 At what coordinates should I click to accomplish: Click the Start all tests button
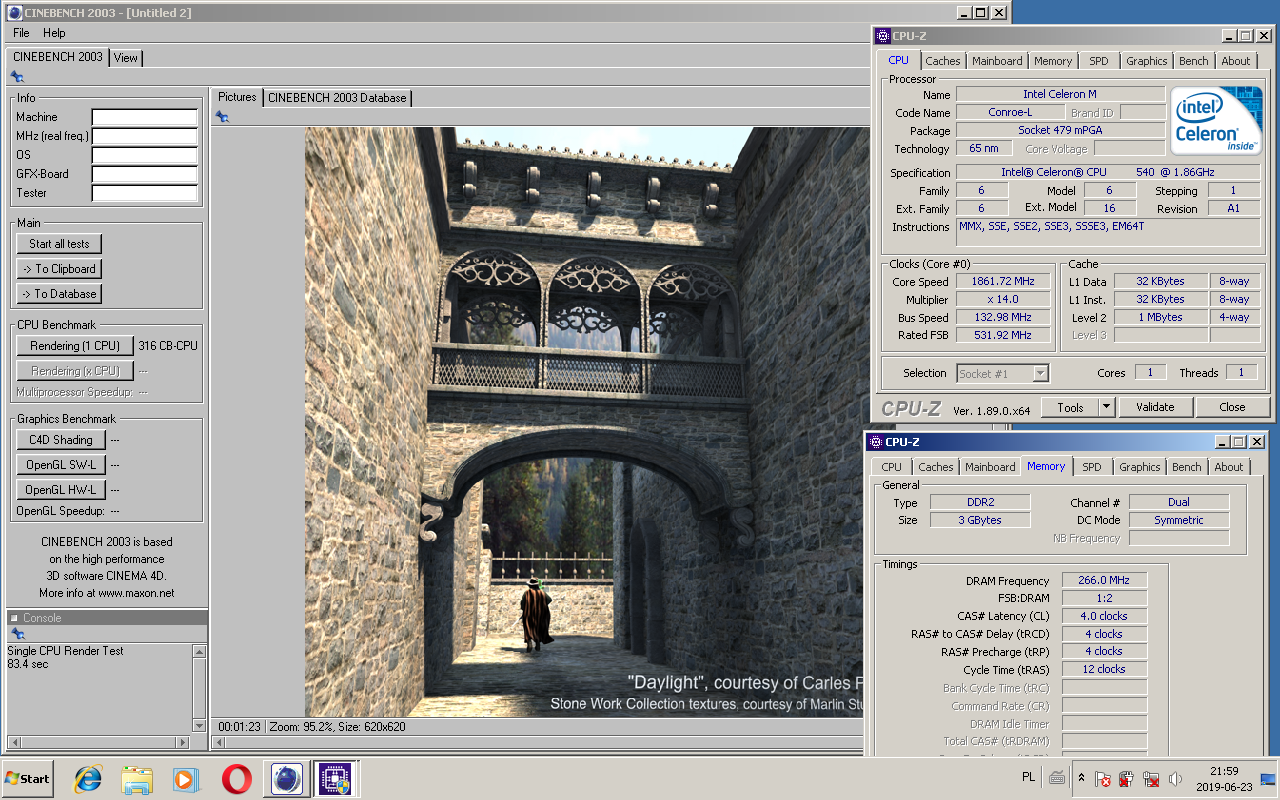click(x=59, y=244)
